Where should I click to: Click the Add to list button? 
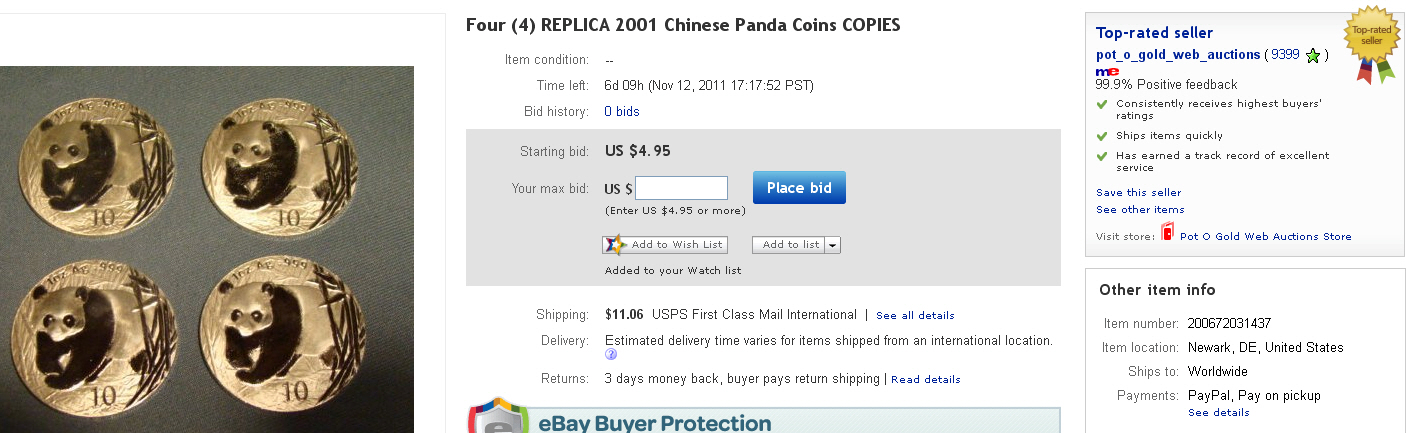[790, 245]
